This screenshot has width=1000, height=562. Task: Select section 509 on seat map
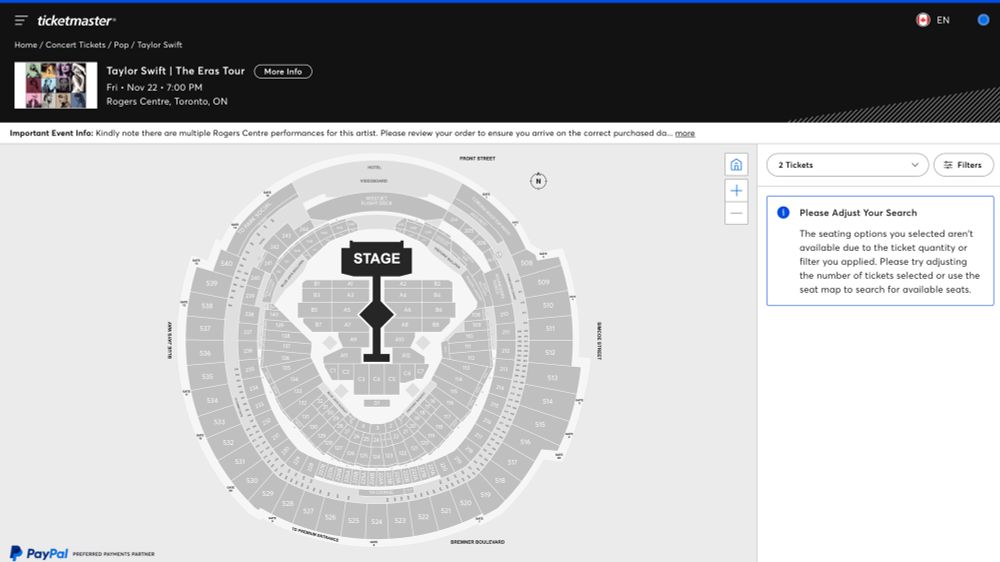tap(543, 282)
